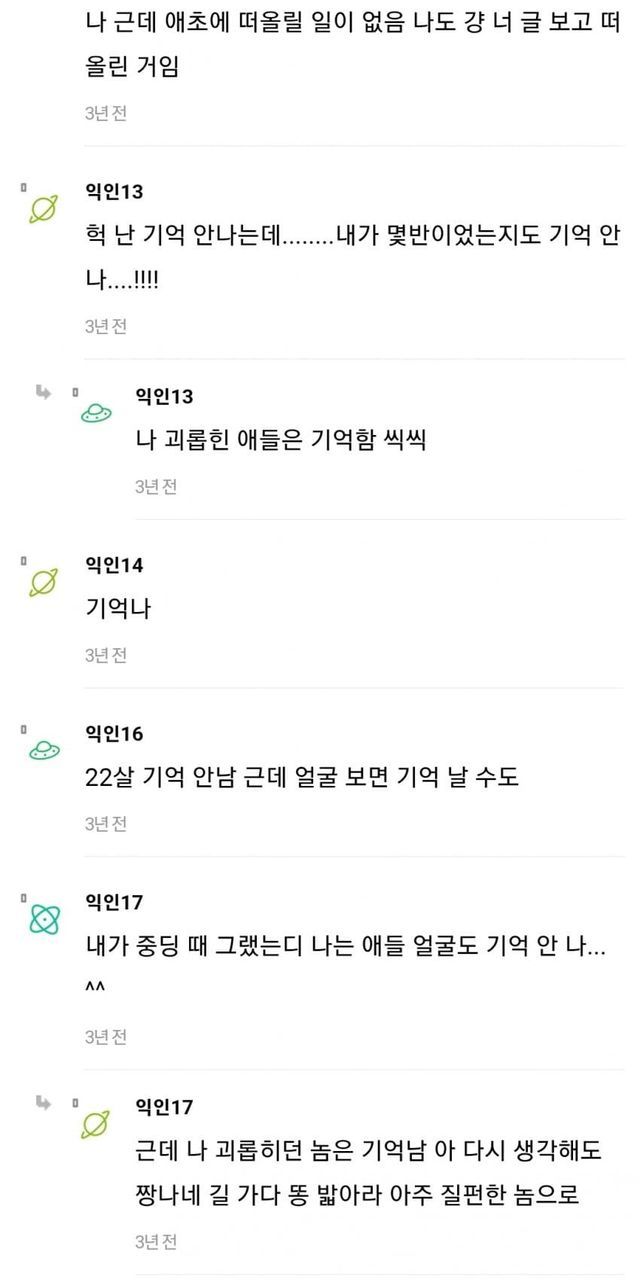Tap the "3년 전" timestamp under 익인14's comment

pos(105,655)
